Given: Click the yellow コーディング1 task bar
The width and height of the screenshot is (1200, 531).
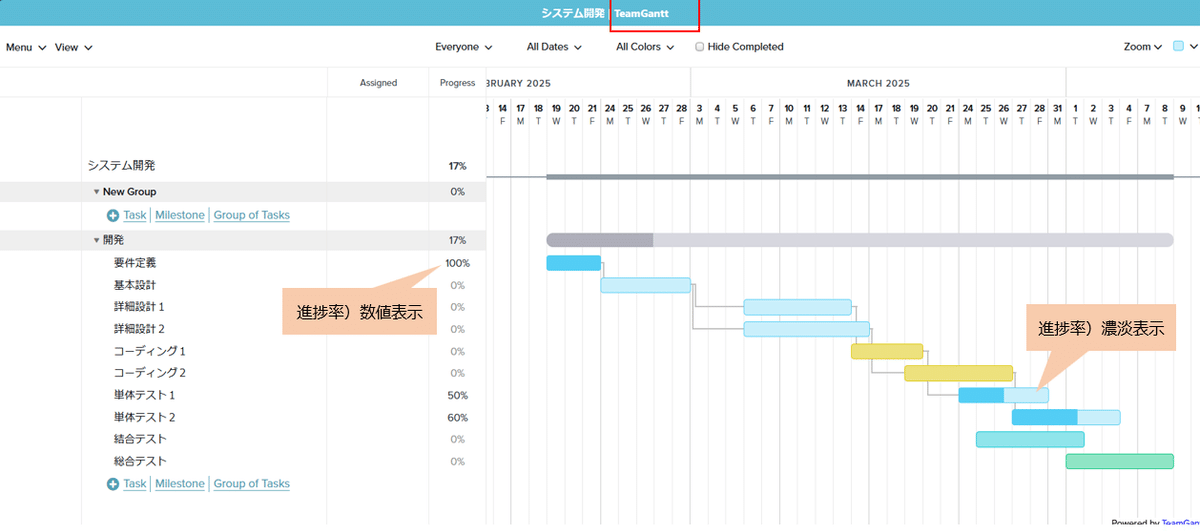Looking at the screenshot, I should click(886, 351).
